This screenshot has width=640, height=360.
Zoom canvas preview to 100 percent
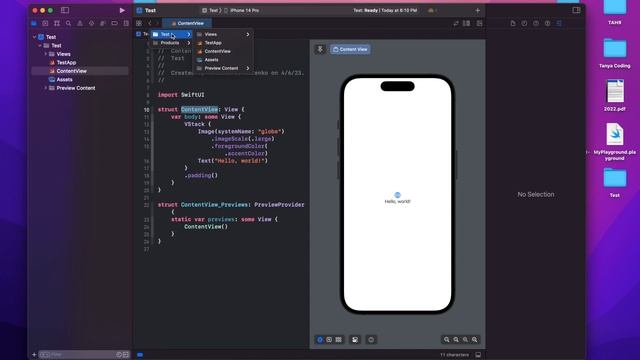(x=456, y=340)
